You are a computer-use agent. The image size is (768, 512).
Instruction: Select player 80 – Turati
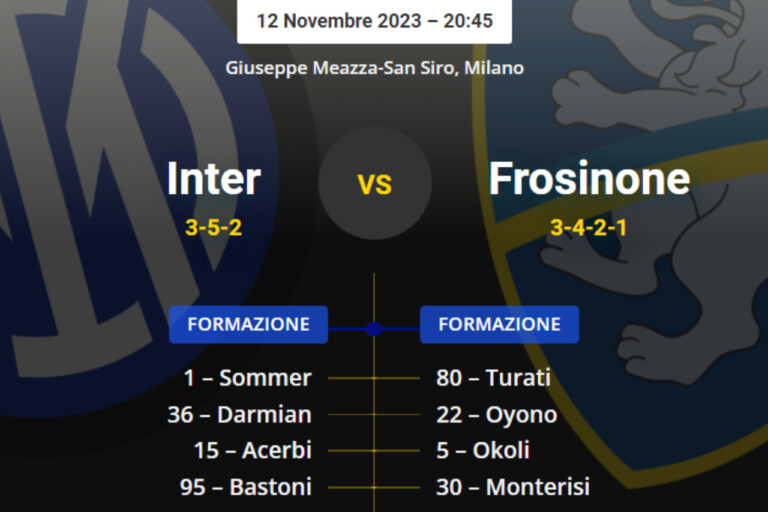click(493, 378)
